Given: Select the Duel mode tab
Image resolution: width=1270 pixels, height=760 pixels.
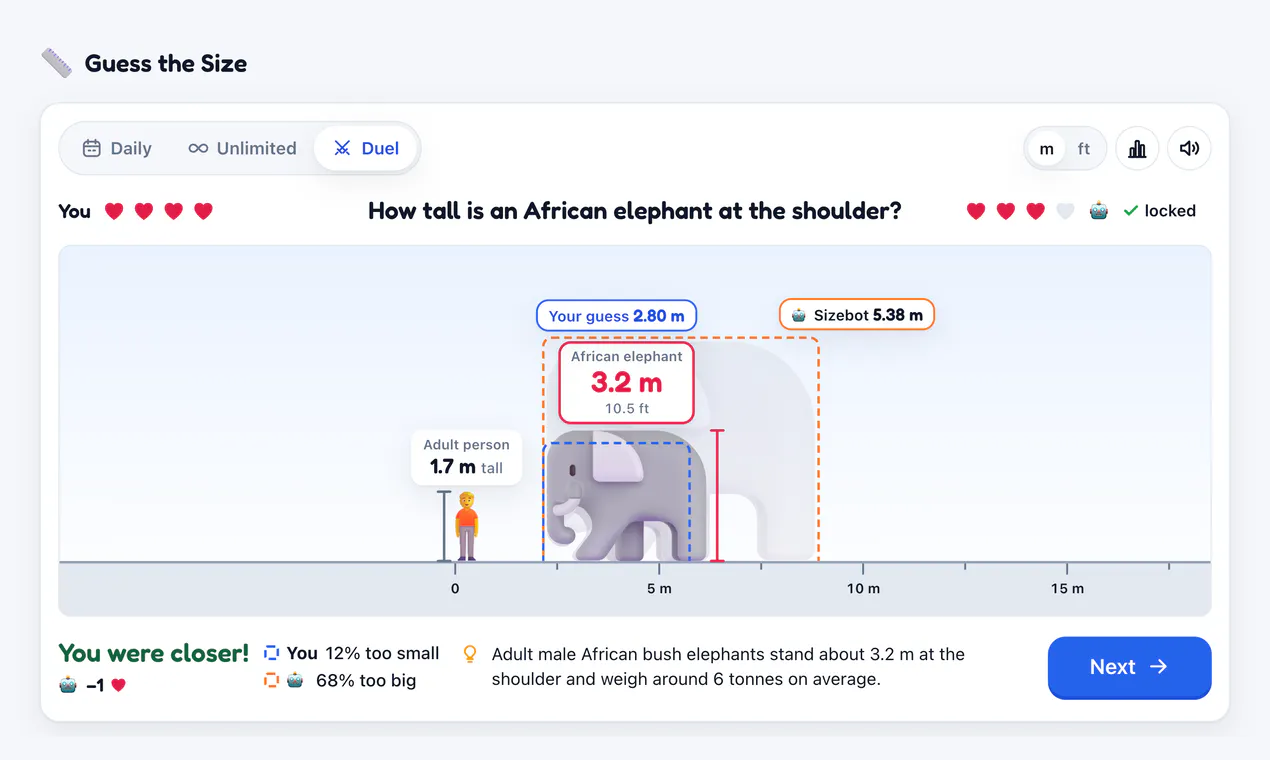Looking at the screenshot, I should point(366,148).
